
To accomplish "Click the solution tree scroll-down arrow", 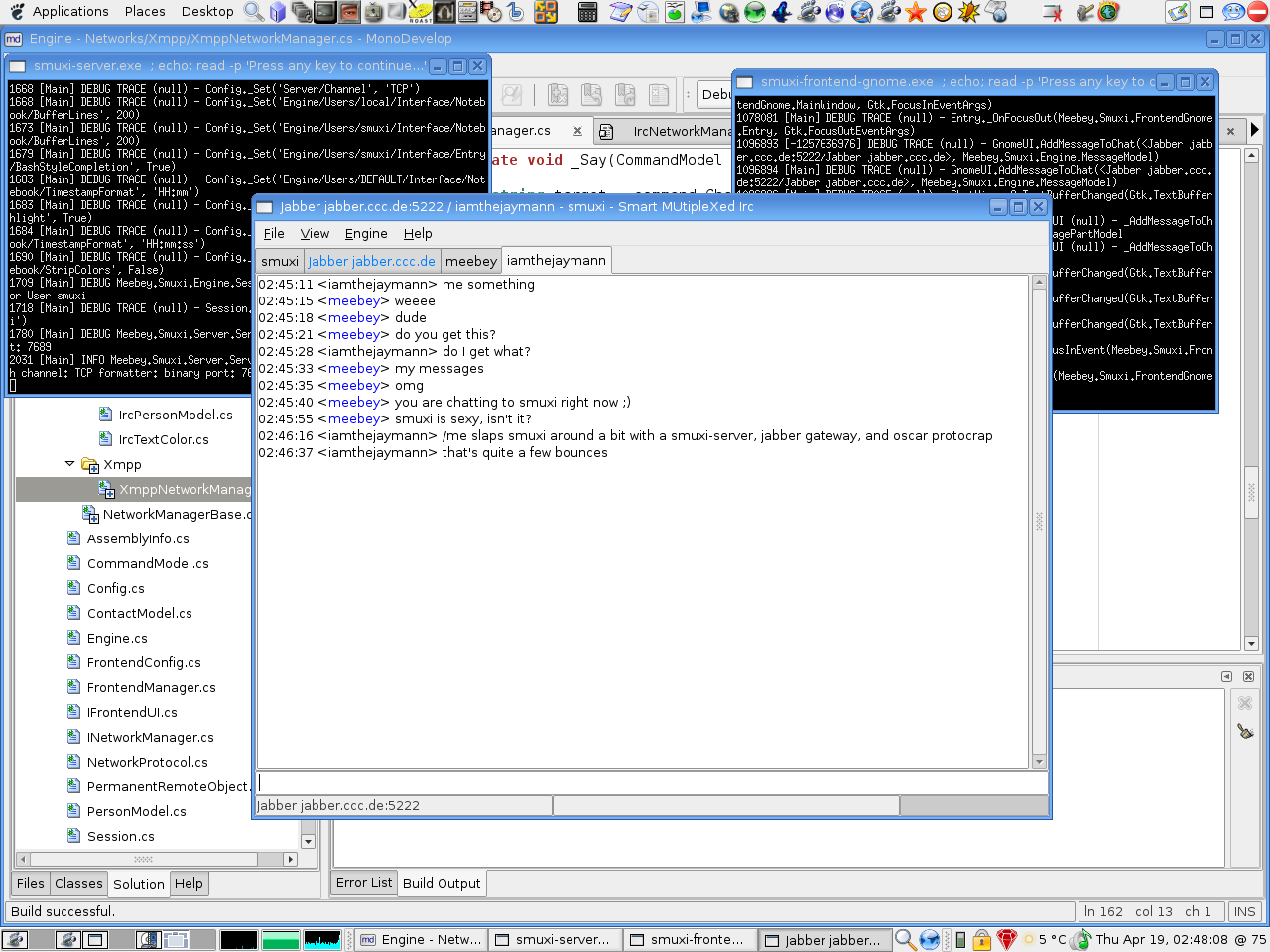I will (308, 841).
